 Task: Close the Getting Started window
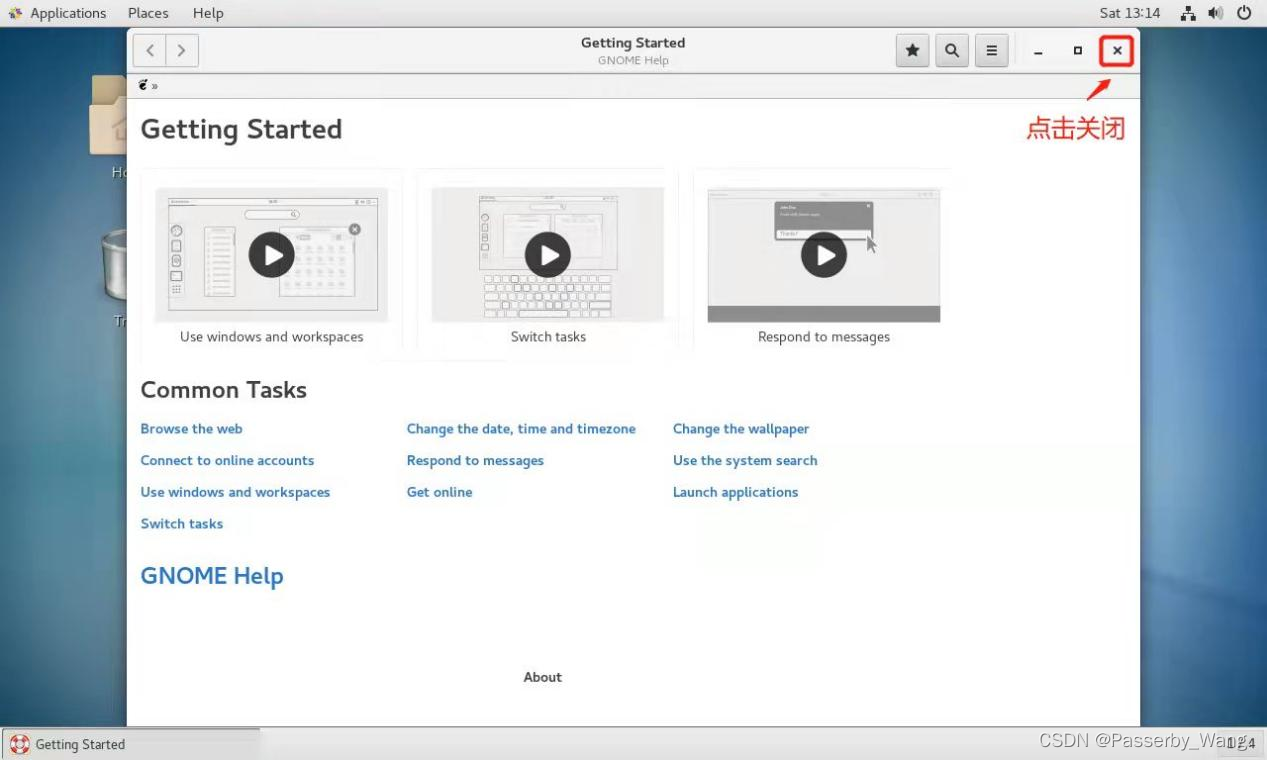click(1117, 51)
